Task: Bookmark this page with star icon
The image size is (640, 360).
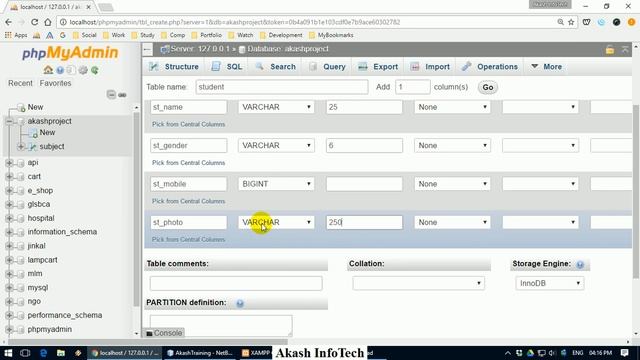Action: 571,22
